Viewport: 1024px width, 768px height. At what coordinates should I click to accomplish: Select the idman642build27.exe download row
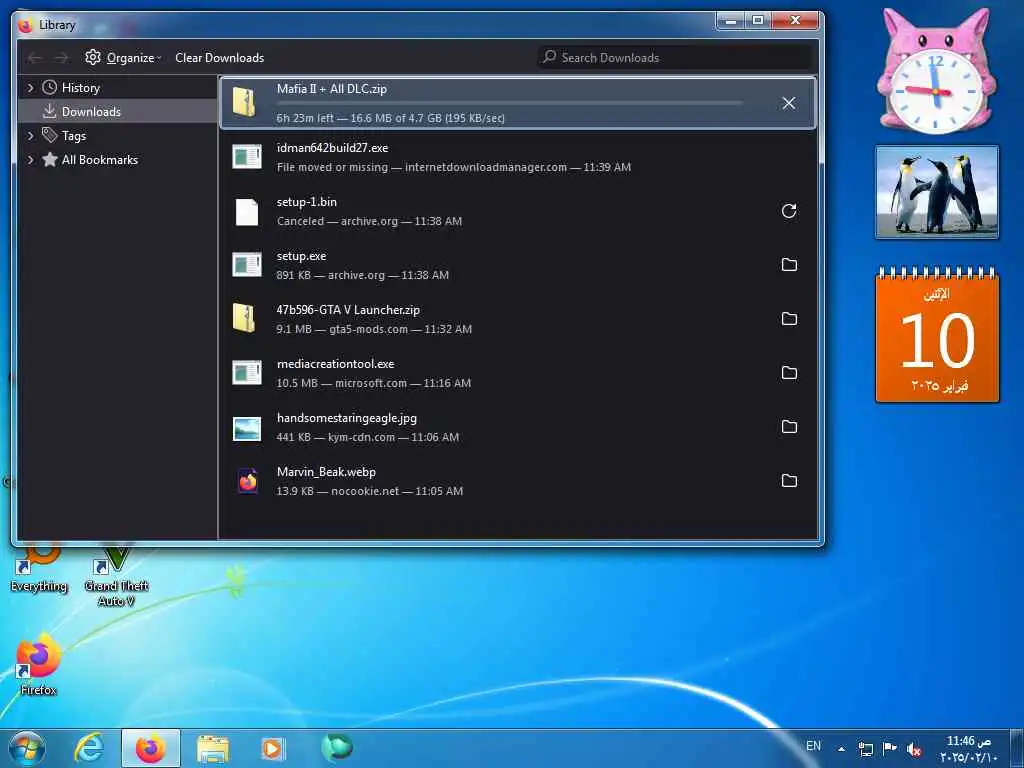(517, 157)
